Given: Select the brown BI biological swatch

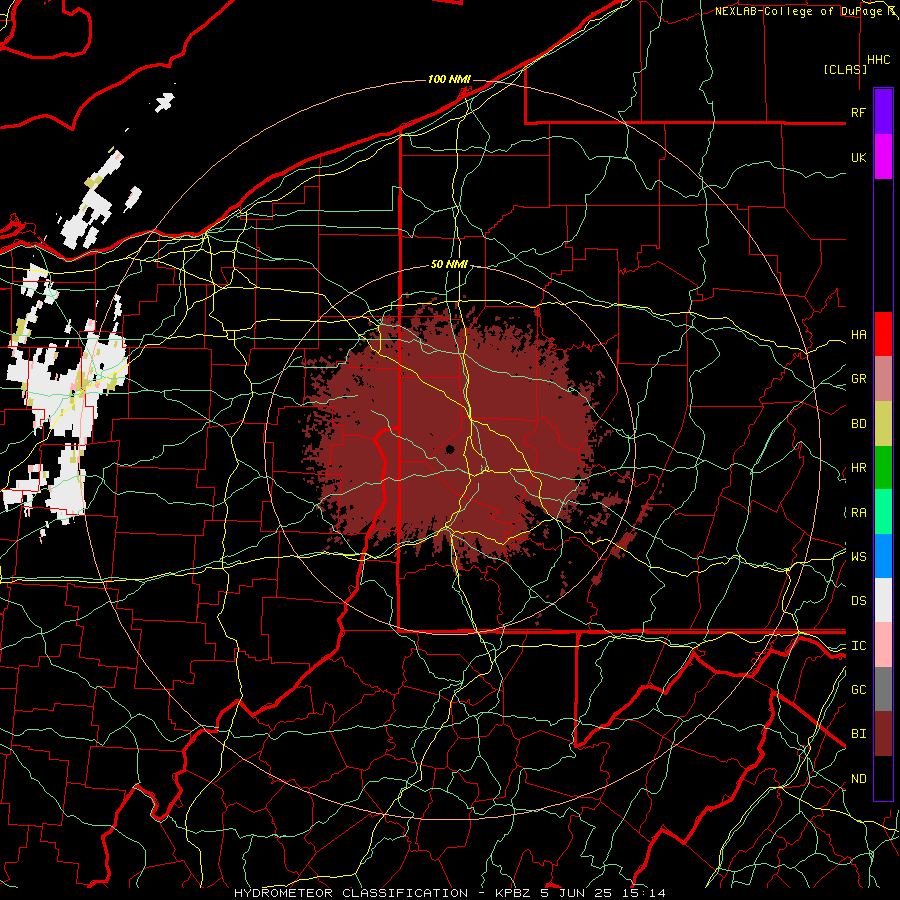Looking at the screenshot, I should pos(883,734).
